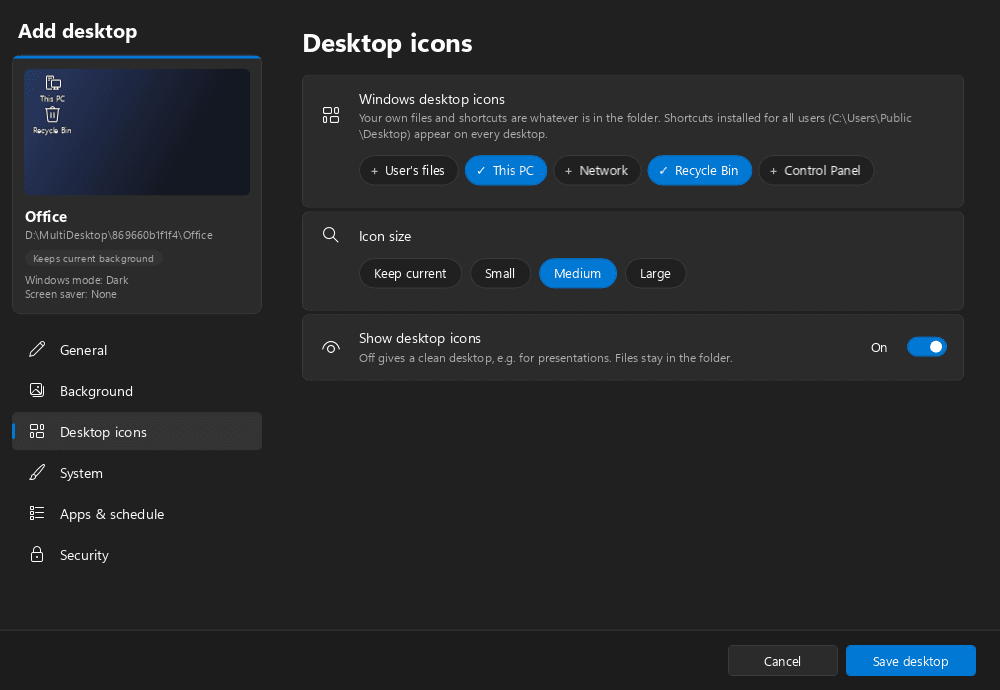Open the Apps & schedule section
This screenshot has width=1000, height=690.
(x=137, y=514)
